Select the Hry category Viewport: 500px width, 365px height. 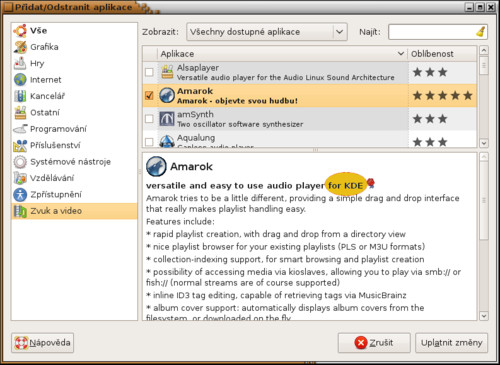[x=74, y=63]
